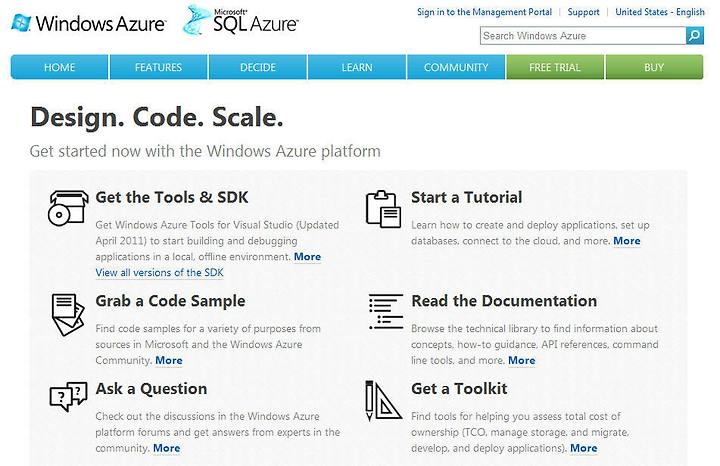
Task: Click More under Get the Tools & SDK
Action: pos(307,257)
